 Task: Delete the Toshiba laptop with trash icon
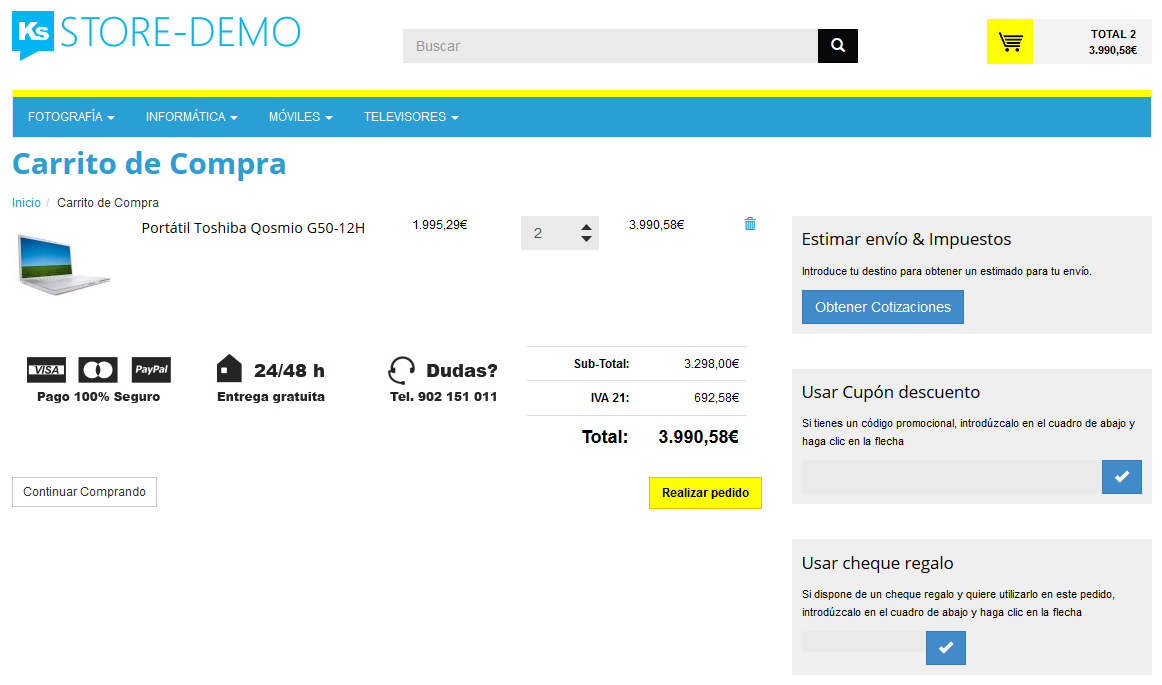[750, 224]
